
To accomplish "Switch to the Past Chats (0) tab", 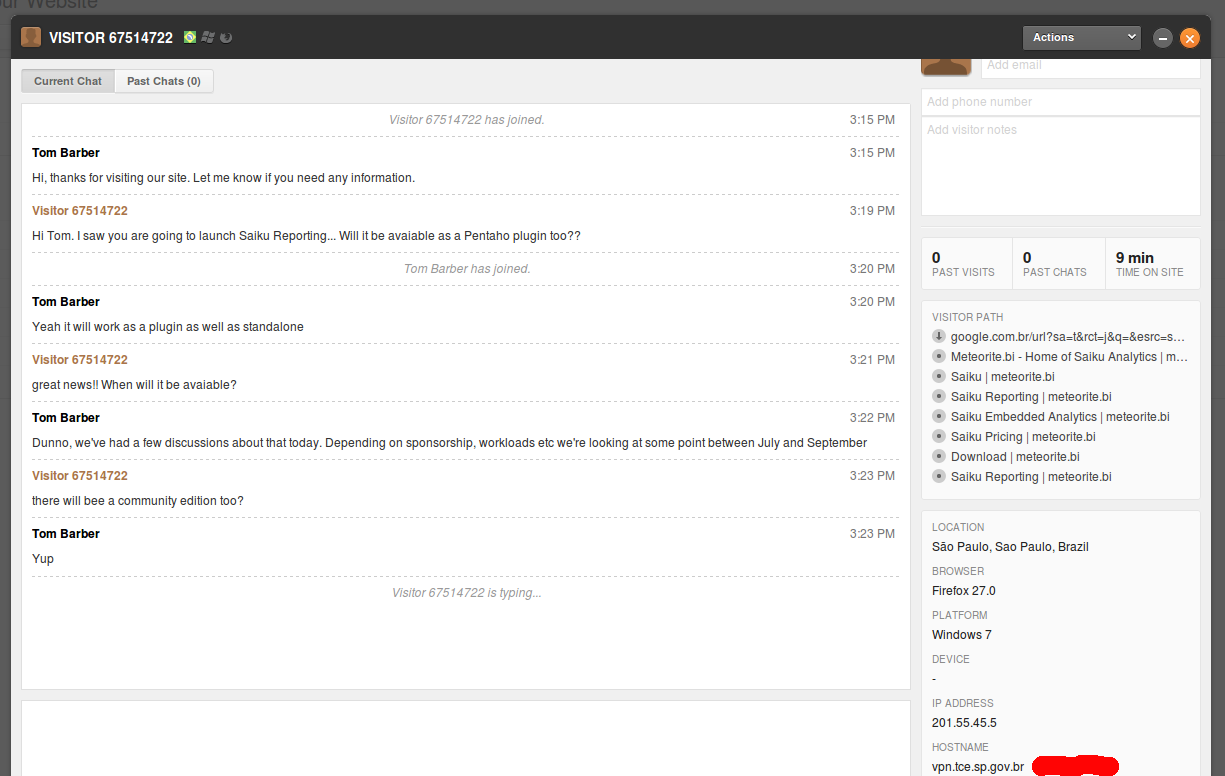I will (x=164, y=81).
